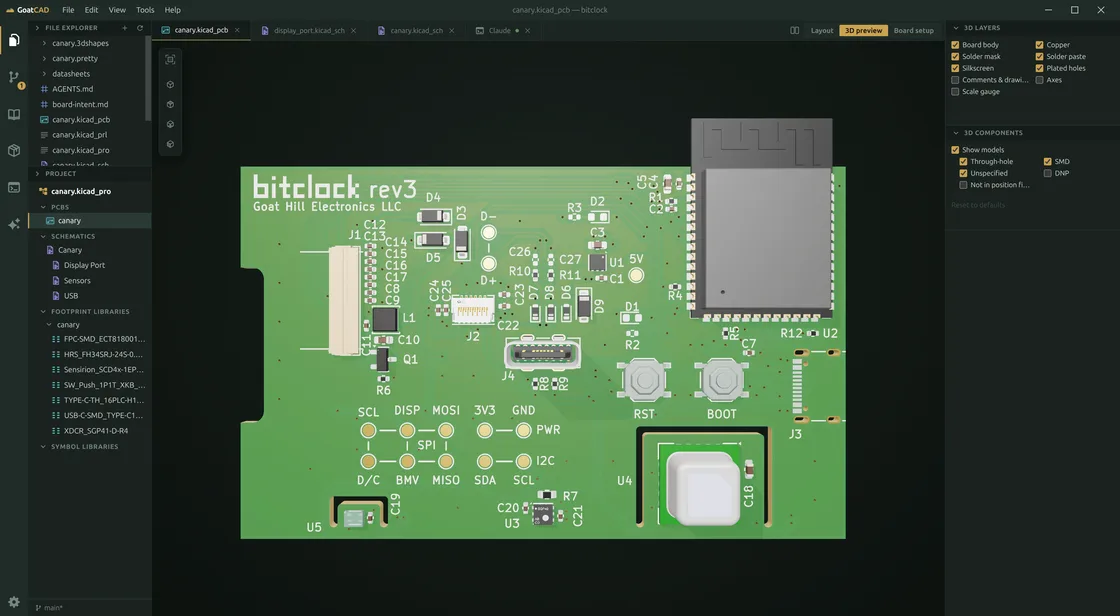This screenshot has height=616, width=1120.
Task: Uncheck Show models checkbox
Action: tap(955, 150)
